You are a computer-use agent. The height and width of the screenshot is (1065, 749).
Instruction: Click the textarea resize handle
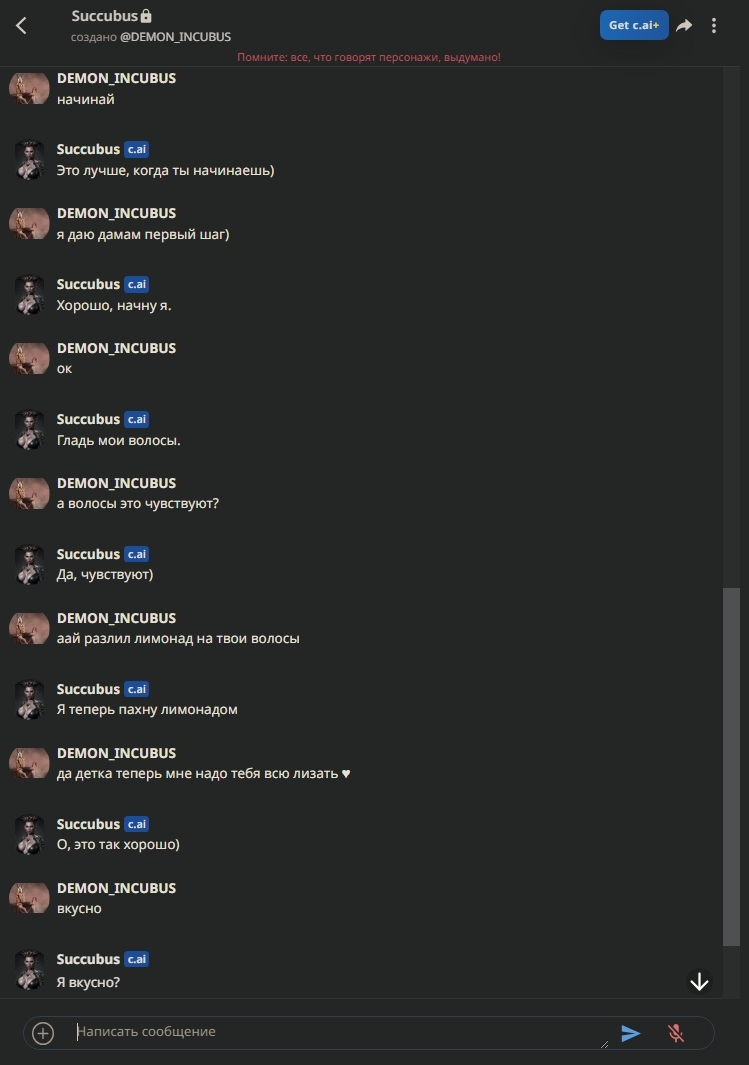click(x=604, y=1044)
